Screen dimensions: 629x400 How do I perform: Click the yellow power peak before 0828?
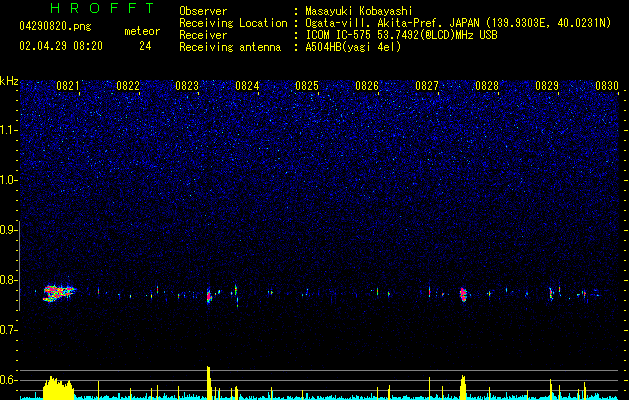(463, 387)
